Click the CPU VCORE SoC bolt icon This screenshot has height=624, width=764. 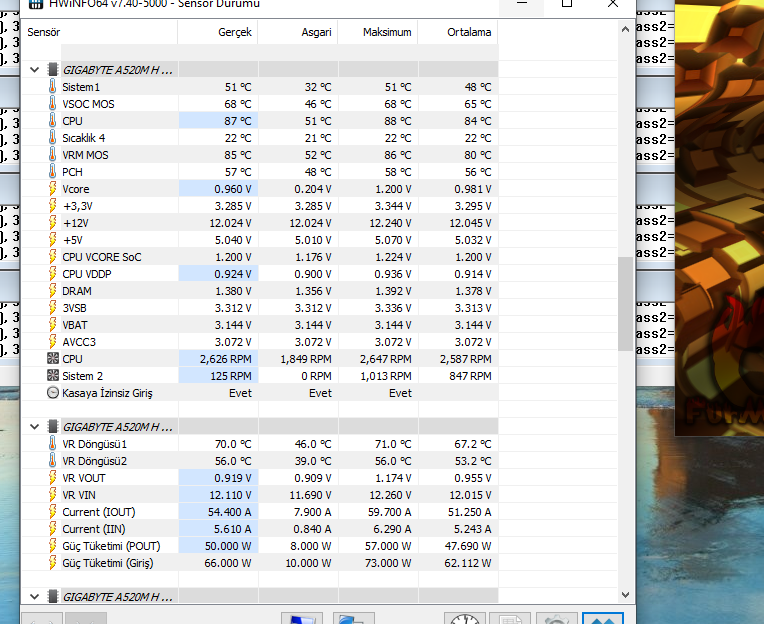point(53,257)
